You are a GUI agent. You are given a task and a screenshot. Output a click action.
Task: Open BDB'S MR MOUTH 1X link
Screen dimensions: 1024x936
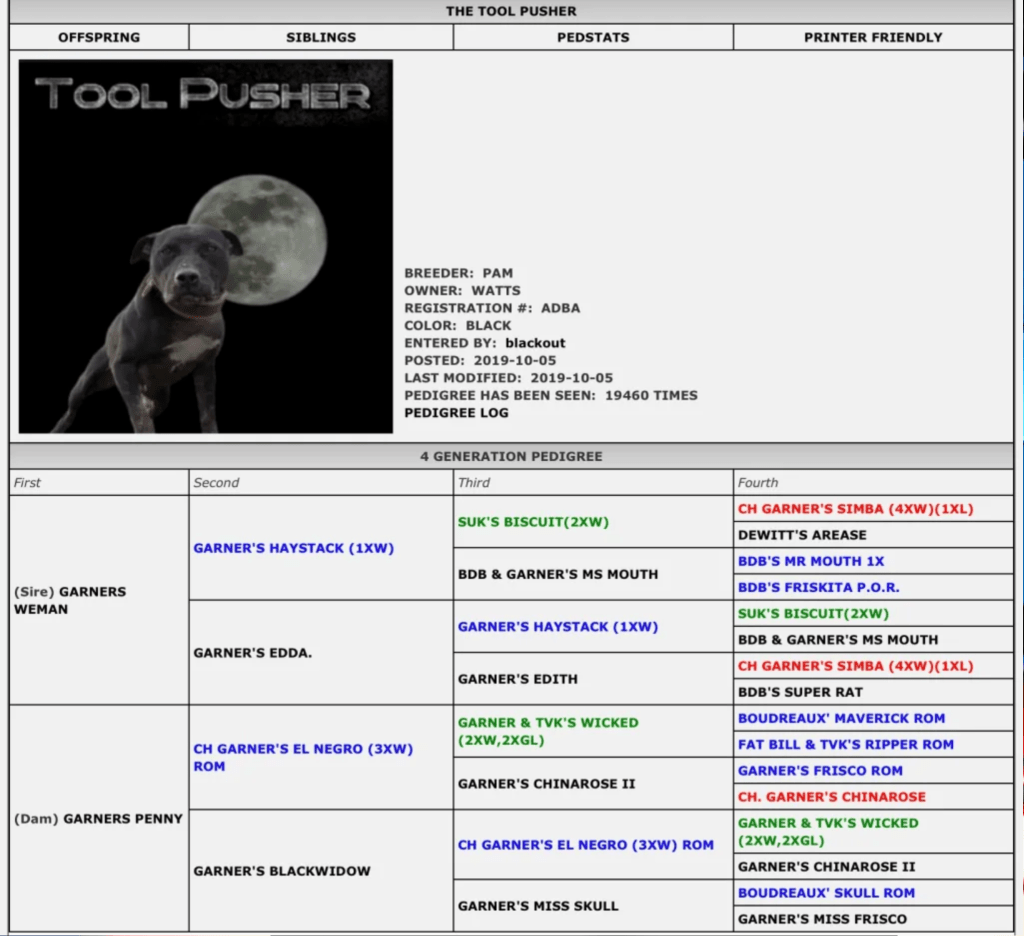pos(811,561)
